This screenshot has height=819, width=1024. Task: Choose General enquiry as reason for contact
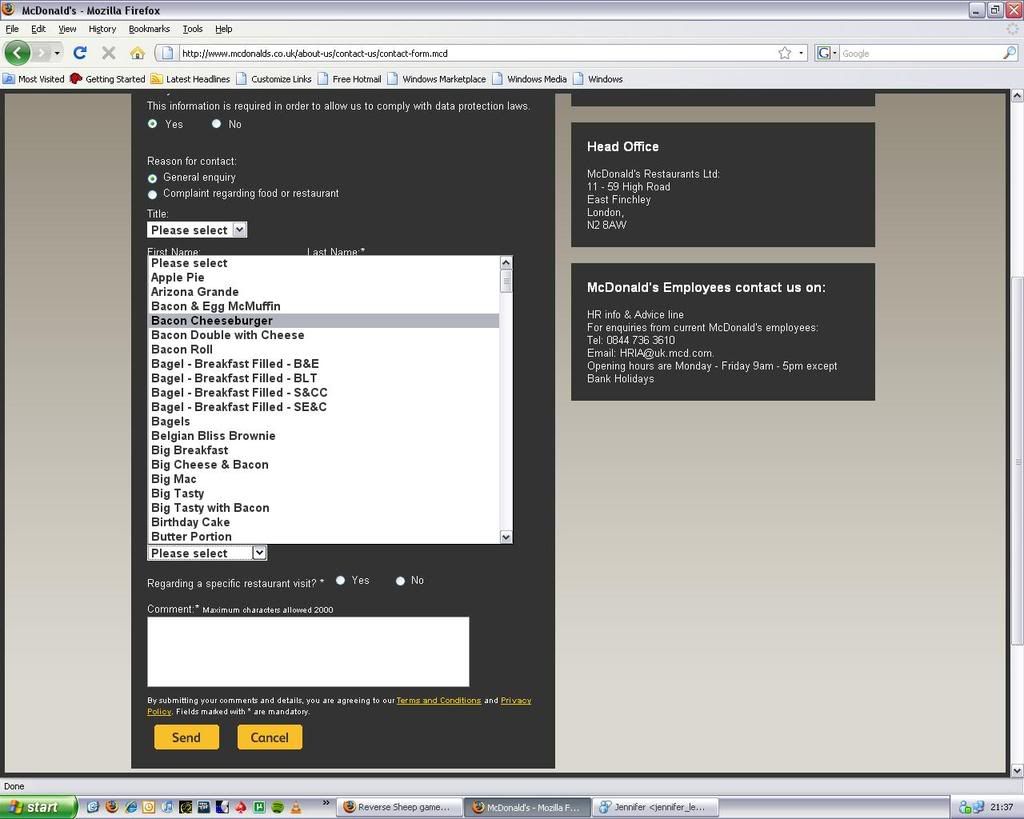(152, 178)
